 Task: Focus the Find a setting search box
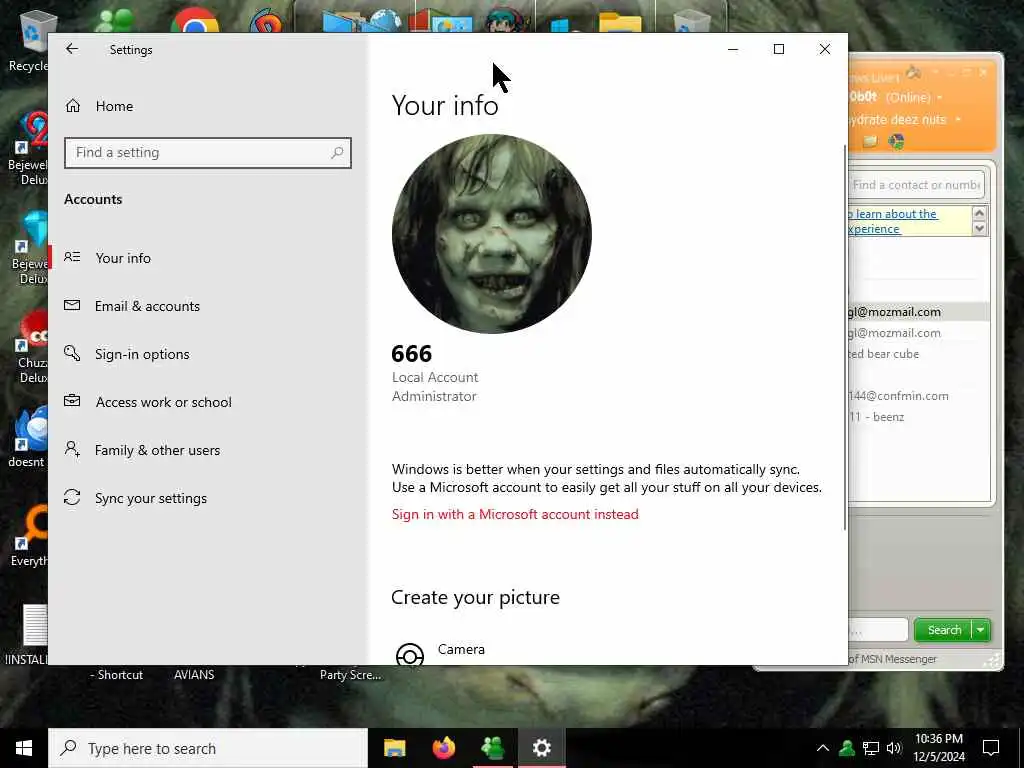[208, 153]
